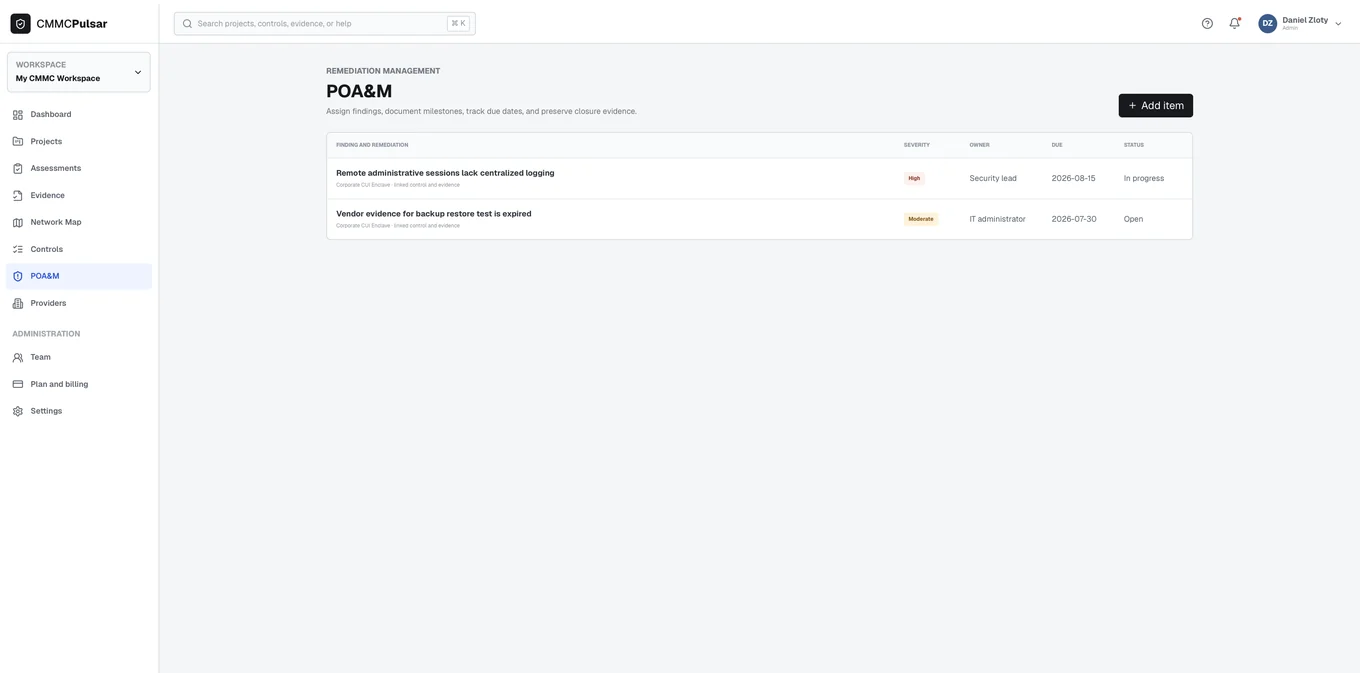Open finding "Remote administrative sessions lack centralized logging"

445,173
